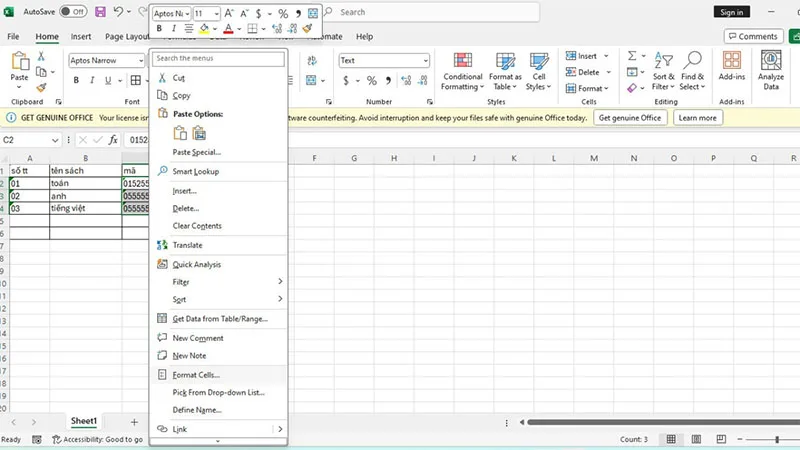Click ribbon Comma Style icon
The height and width of the screenshot is (450, 800).
click(388, 81)
